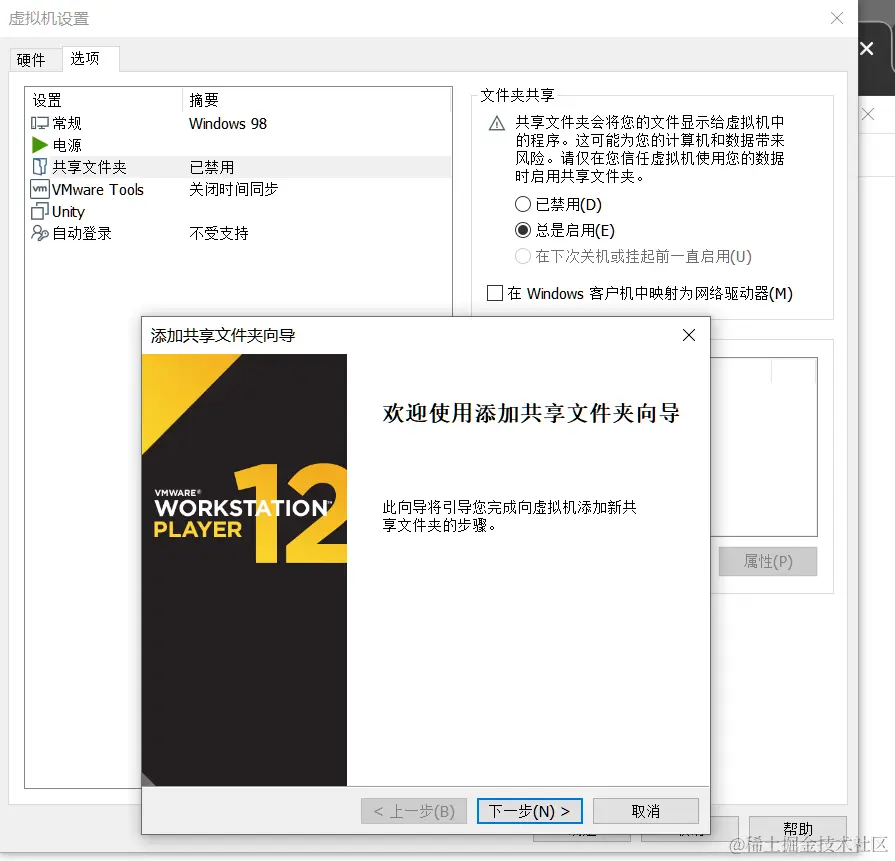Click the 帮助 button
Image resolution: width=895 pixels, height=861 pixels.
pyautogui.click(x=797, y=828)
